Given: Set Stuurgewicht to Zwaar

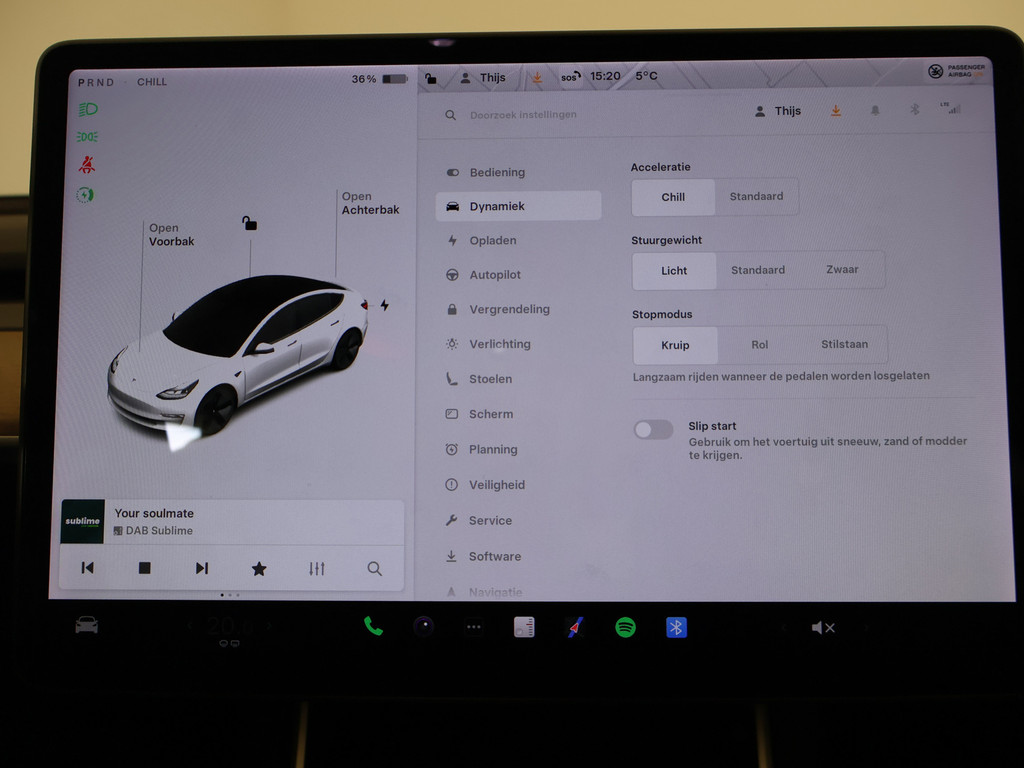Looking at the screenshot, I should [842, 270].
